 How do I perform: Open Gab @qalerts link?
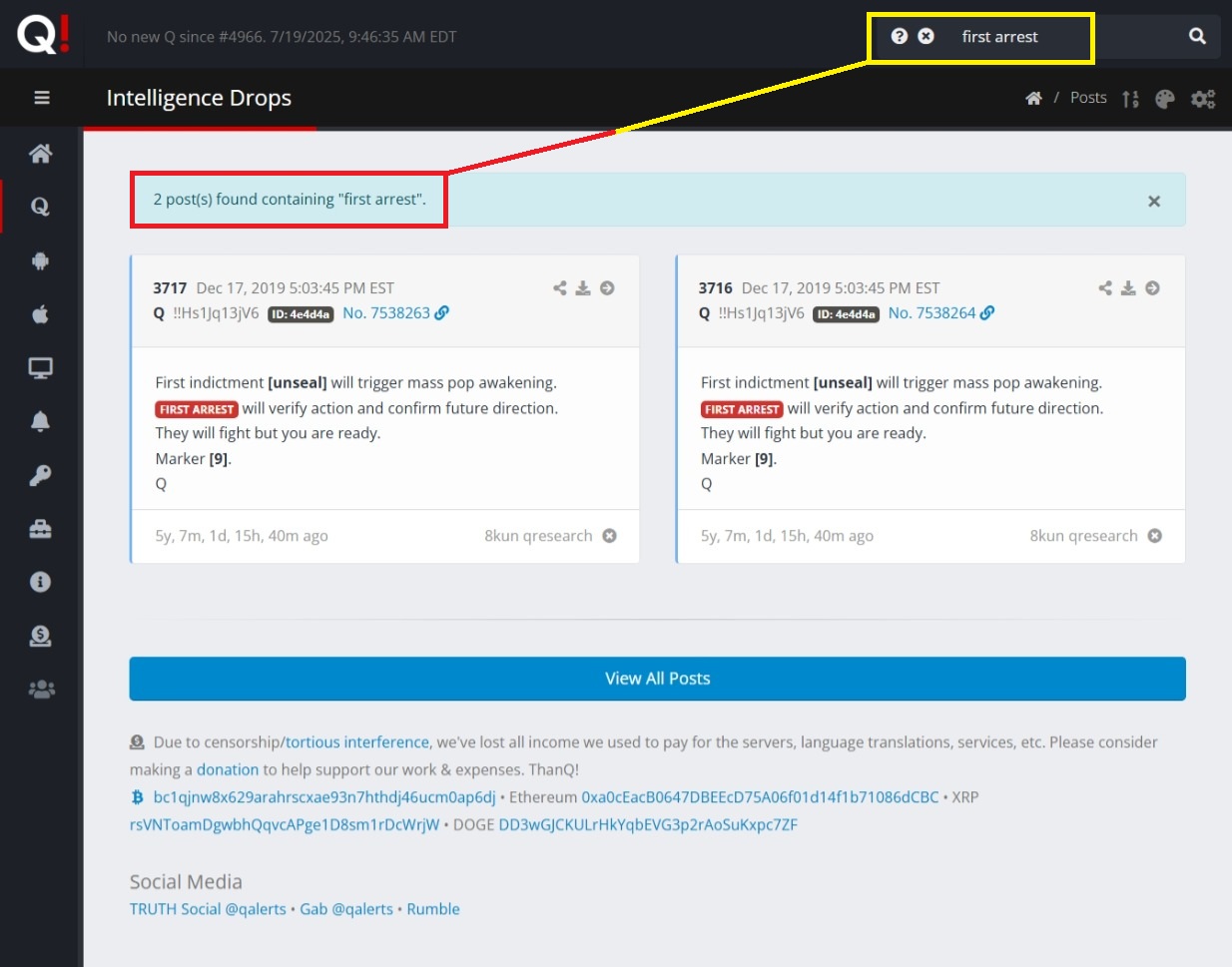click(346, 909)
